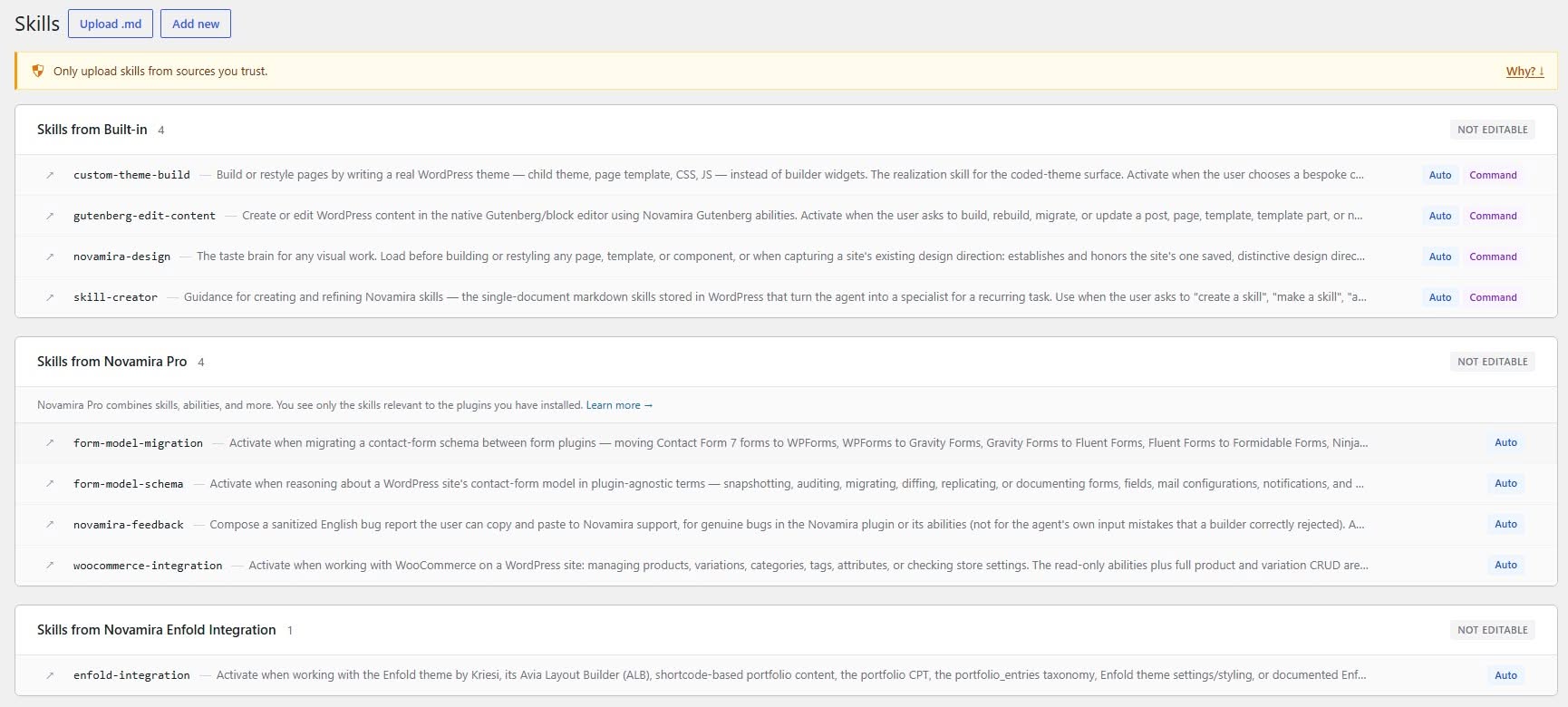Click the Novamira Pro section NOT EDITABLE badge
This screenshot has width=1568, height=707.
click(x=1492, y=362)
